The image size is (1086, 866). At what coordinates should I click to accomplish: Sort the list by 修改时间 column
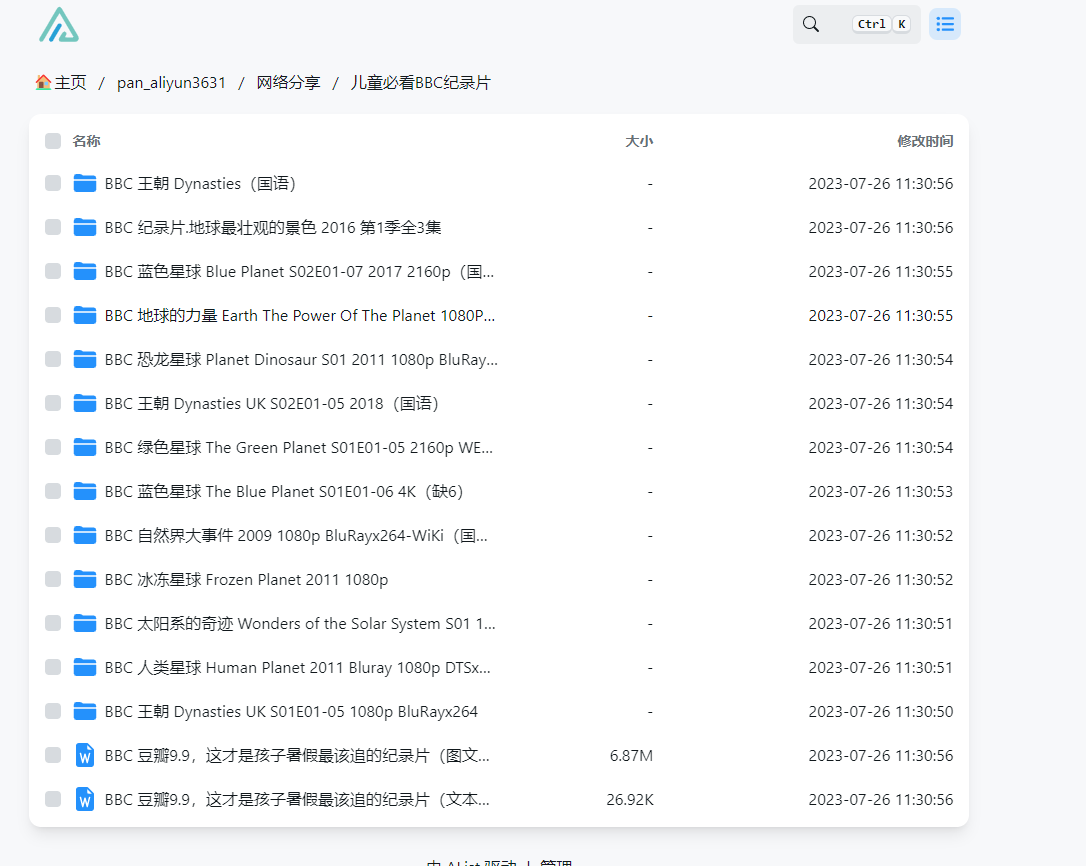[x=924, y=142]
